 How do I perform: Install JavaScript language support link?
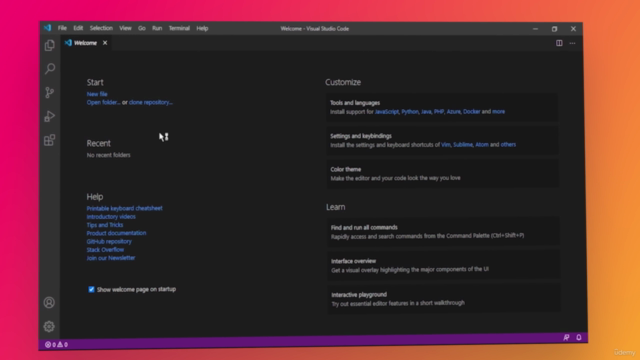[x=387, y=111]
